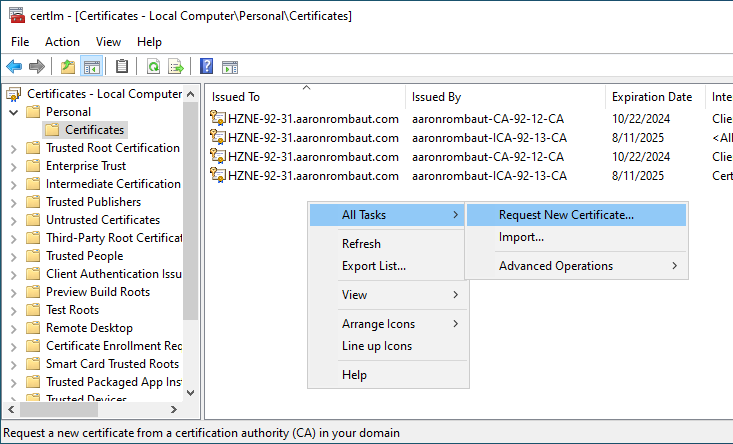Sort by the Expiration Date column header
Viewport: 733px width, 444px height.
pos(651,97)
